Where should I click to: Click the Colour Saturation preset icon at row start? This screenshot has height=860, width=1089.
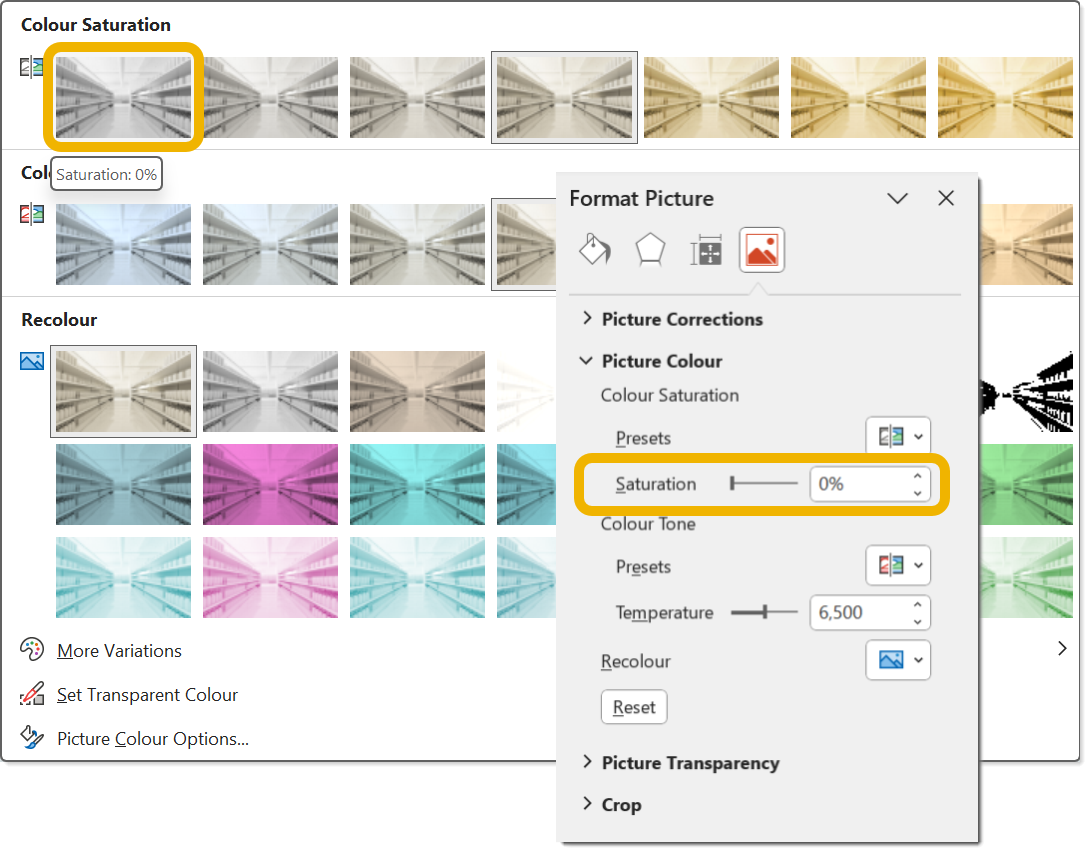point(31,66)
